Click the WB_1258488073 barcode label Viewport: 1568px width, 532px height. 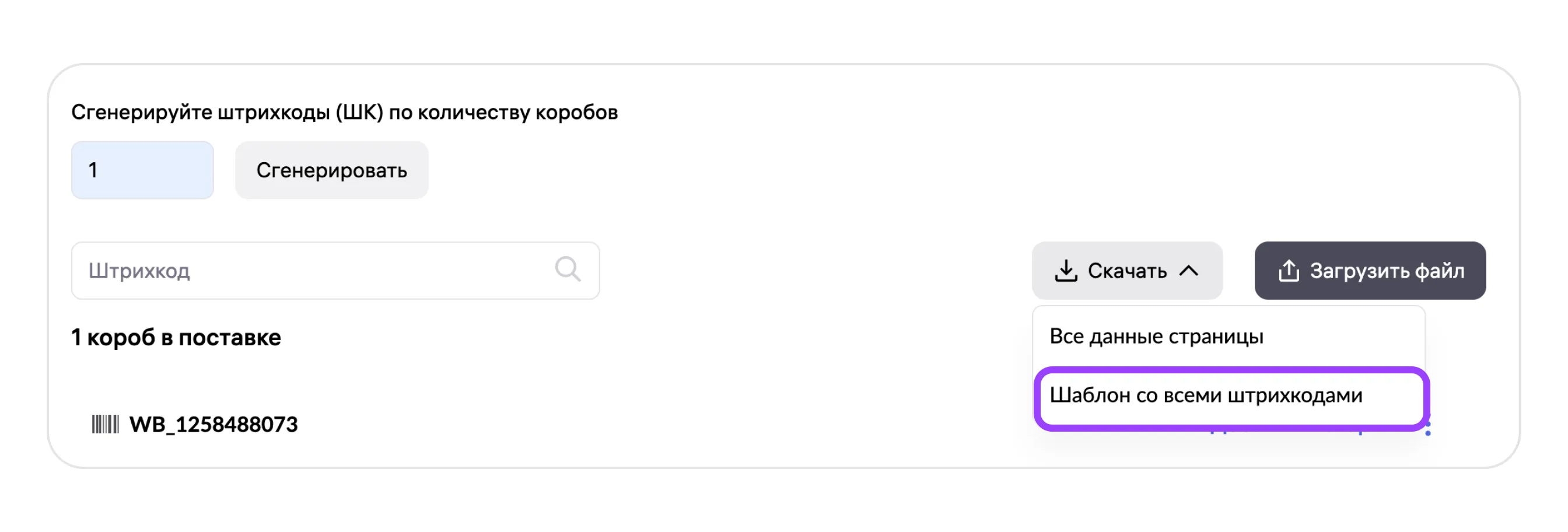click(x=213, y=424)
